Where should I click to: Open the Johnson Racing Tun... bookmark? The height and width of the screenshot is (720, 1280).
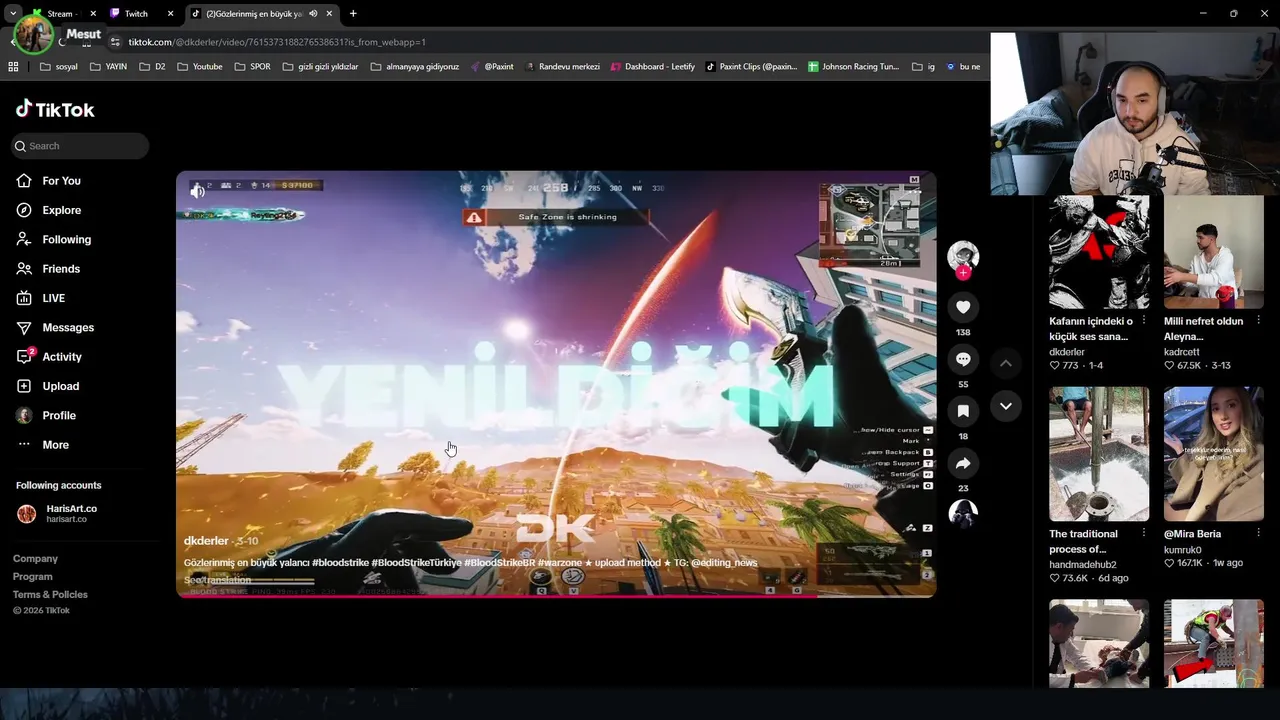(x=854, y=67)
